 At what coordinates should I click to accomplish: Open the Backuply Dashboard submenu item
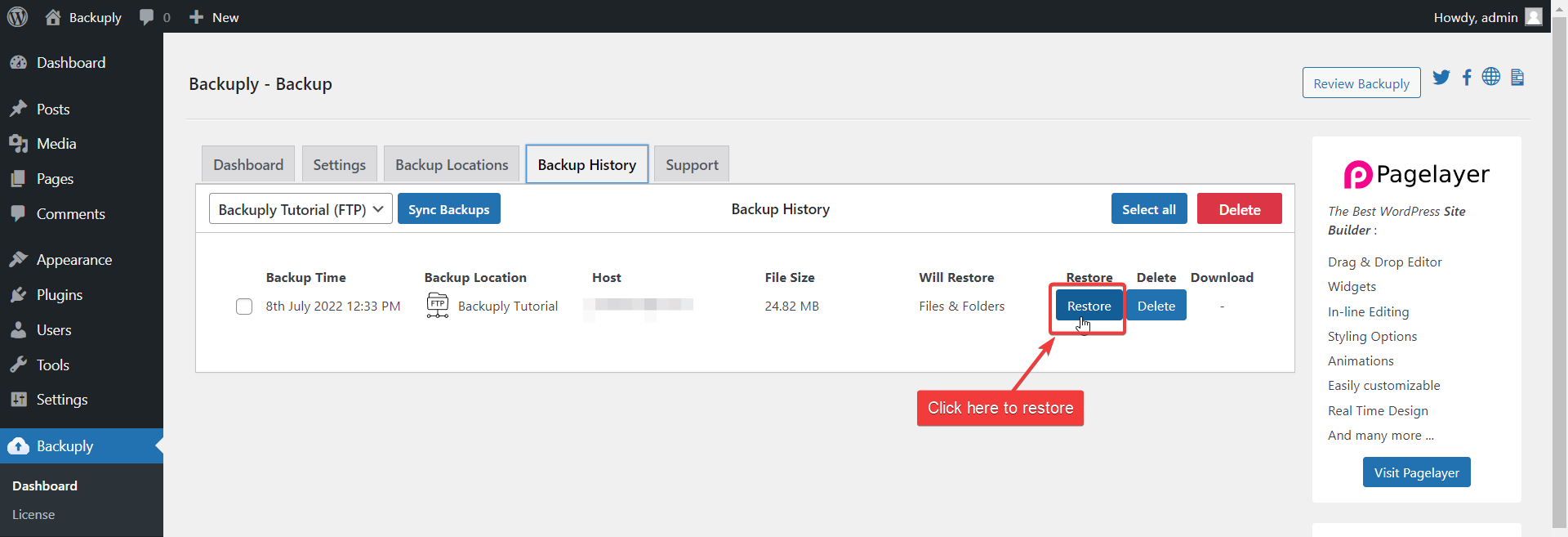[45, 486]
